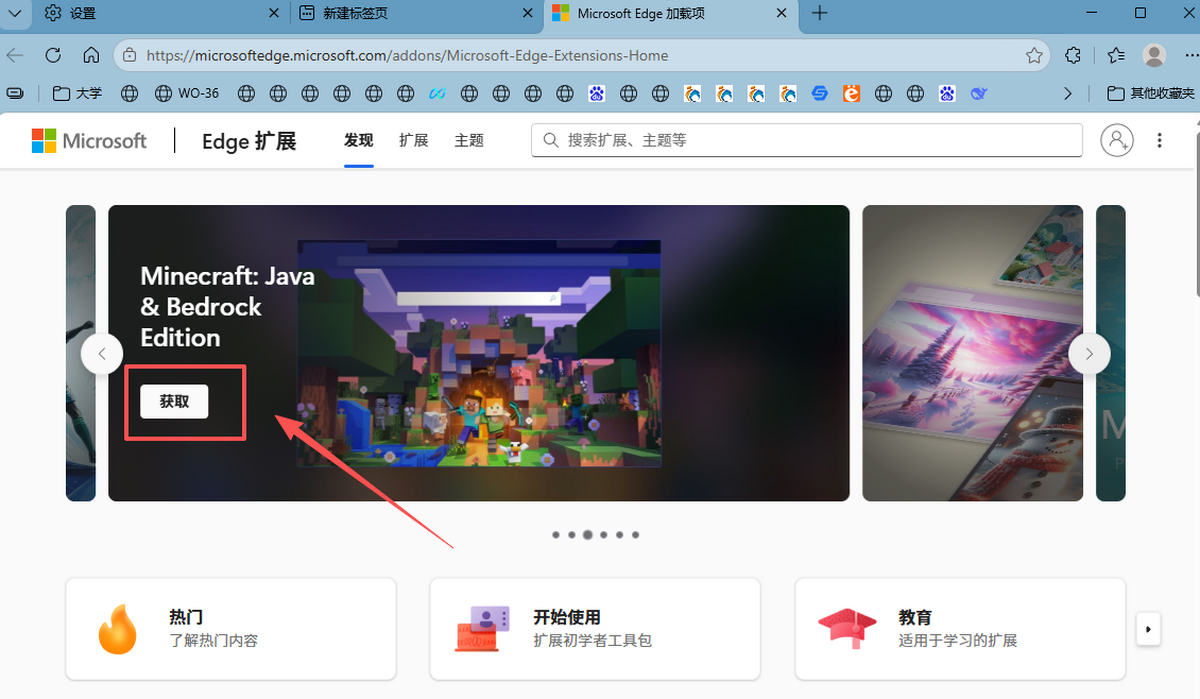Add this page to favorites star

click(x=1035, y=56)
